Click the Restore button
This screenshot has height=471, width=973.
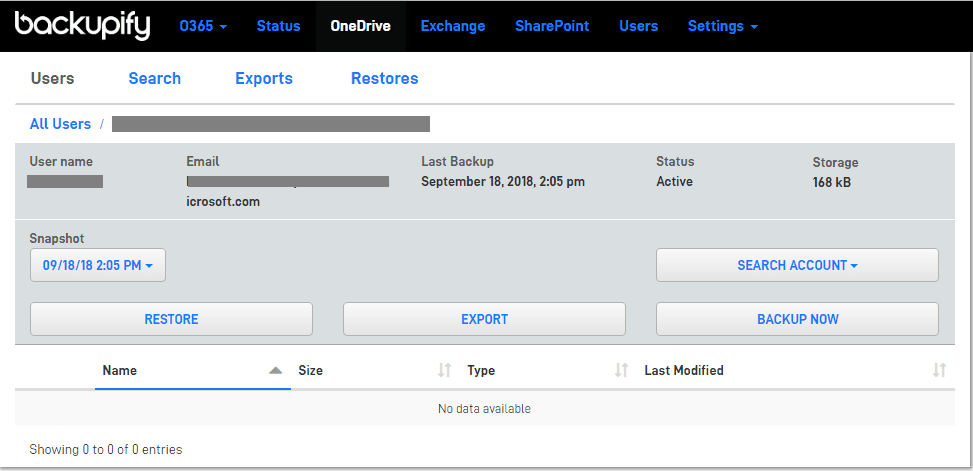click(171, 319)
